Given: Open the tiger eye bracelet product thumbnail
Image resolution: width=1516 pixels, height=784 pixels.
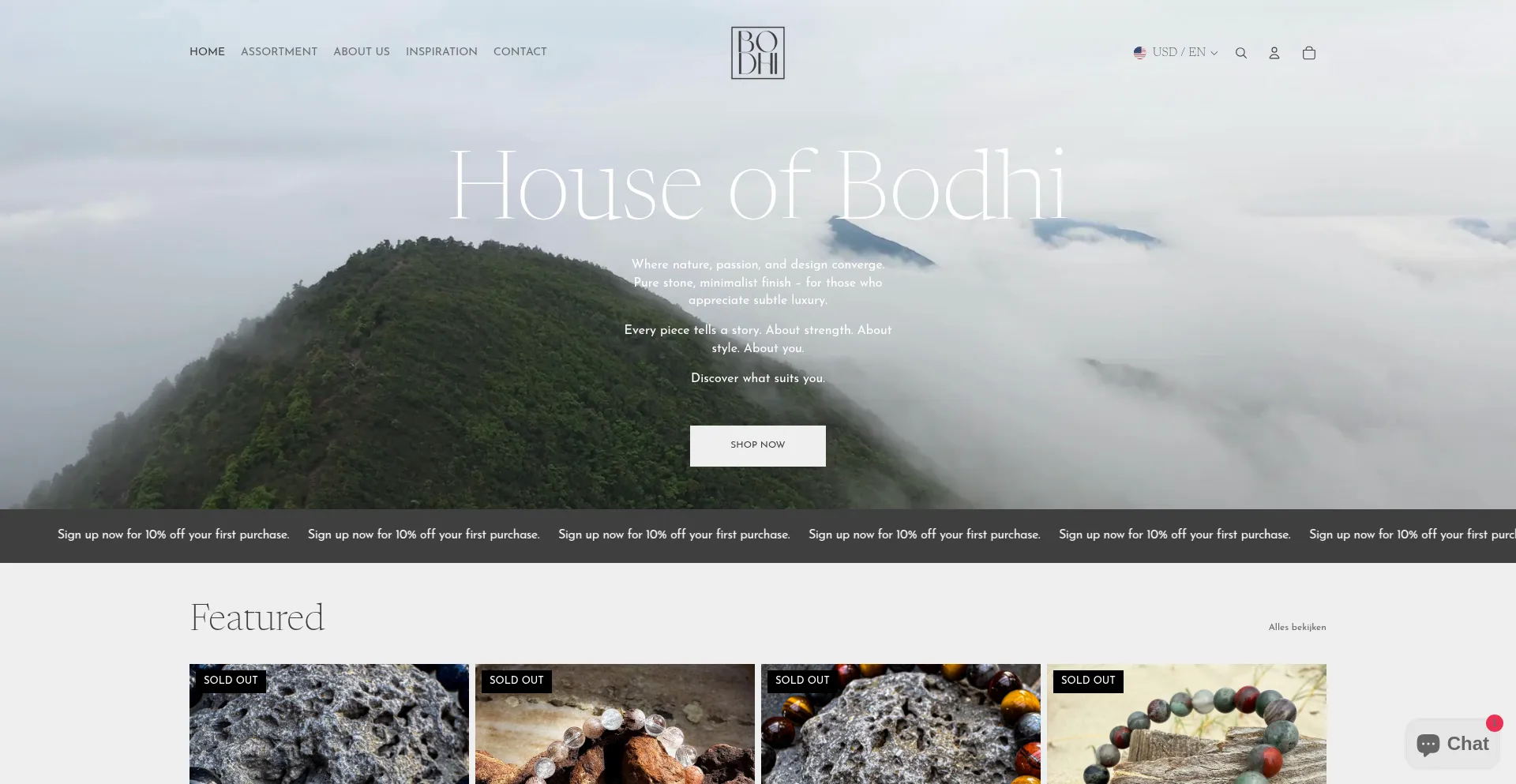Looking at the screenshot, I should (x=901, y=724).
